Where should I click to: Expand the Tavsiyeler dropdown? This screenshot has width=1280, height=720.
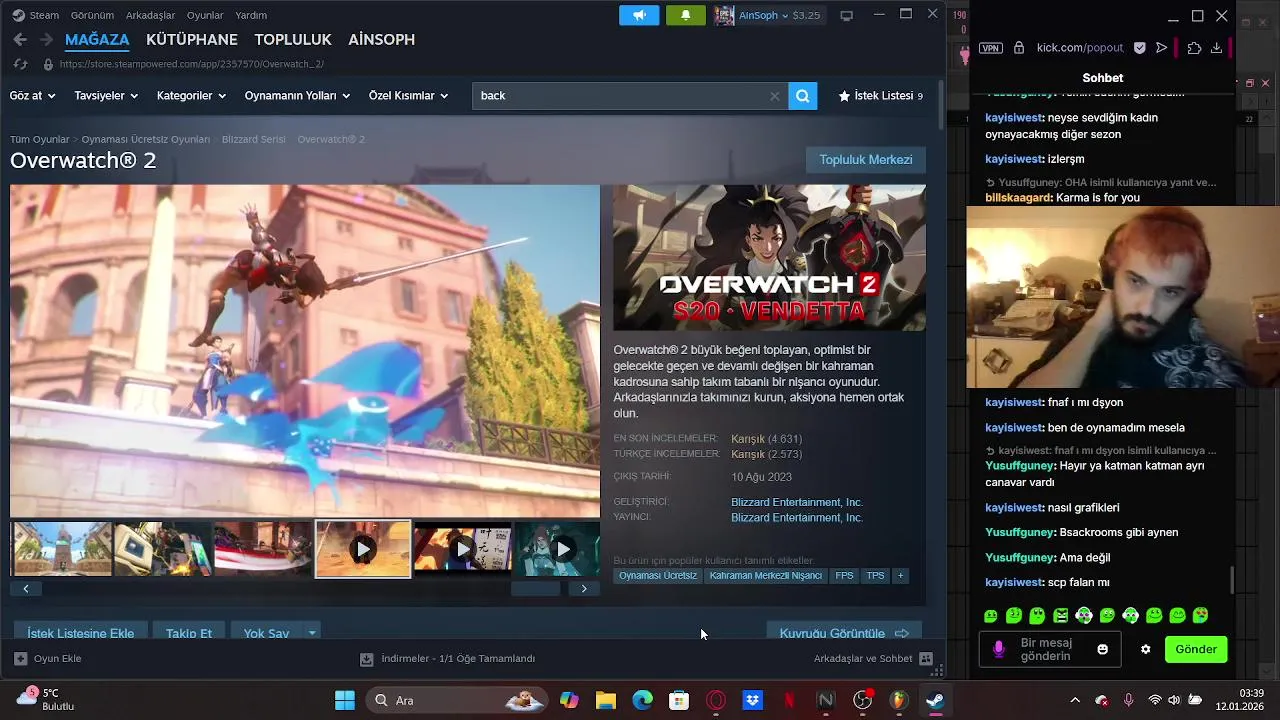[106, 96]
